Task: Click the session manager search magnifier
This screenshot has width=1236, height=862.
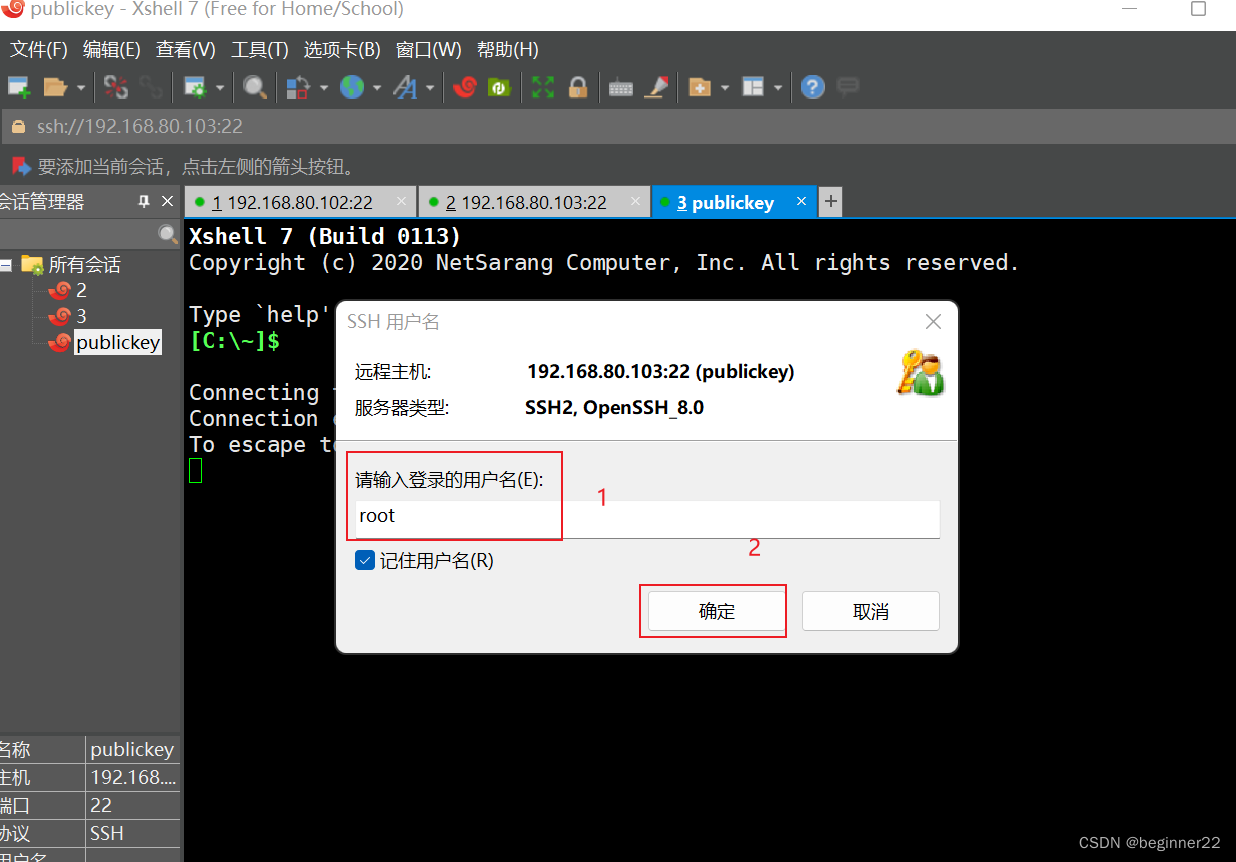Action: [x=168, y=234]
